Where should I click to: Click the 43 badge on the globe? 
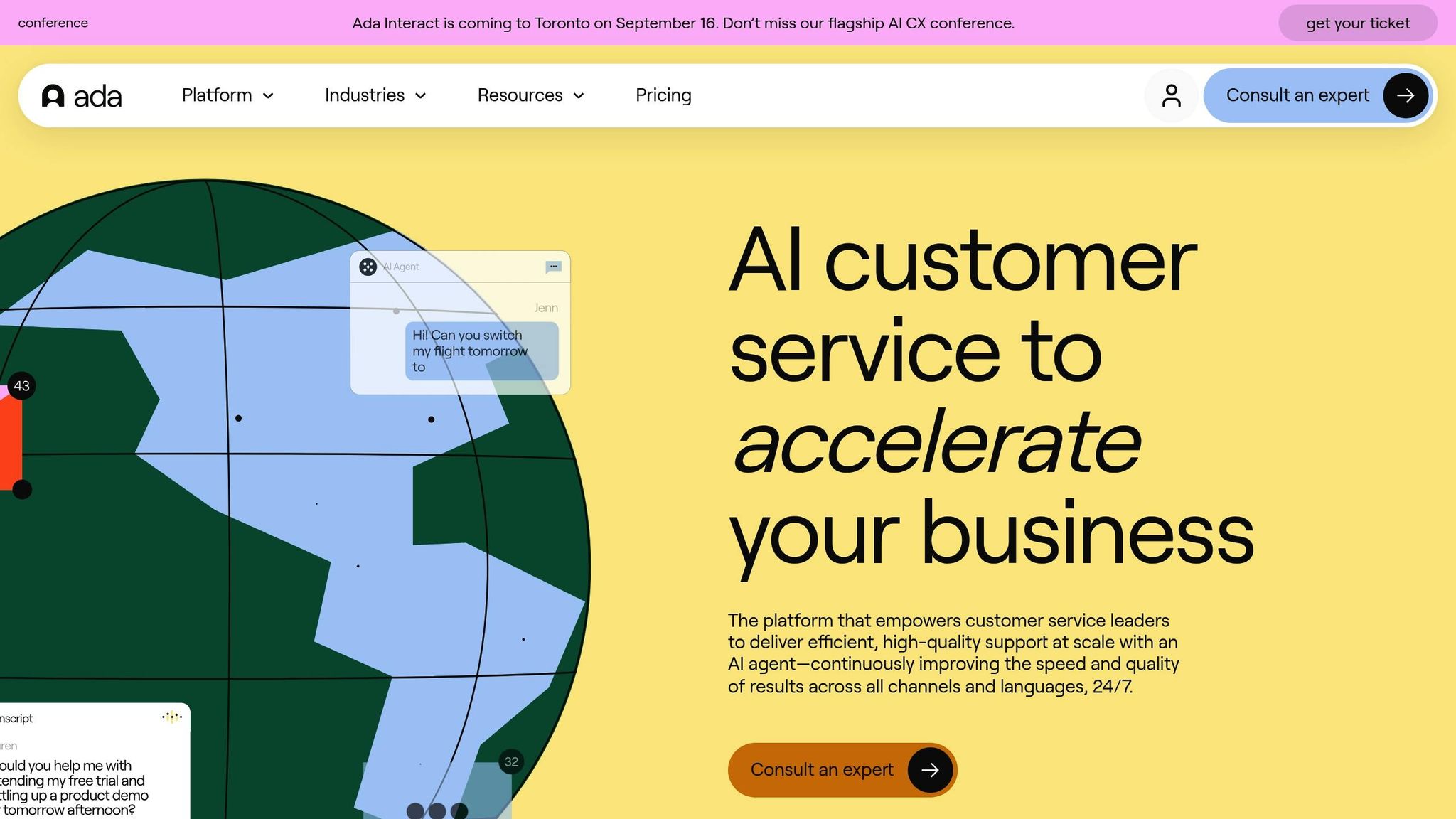(x=21, y=386)
